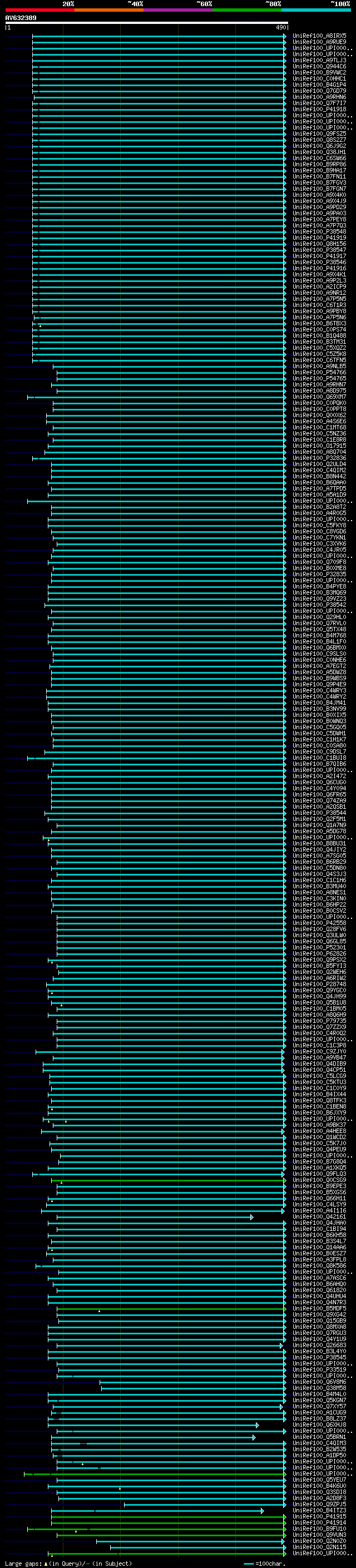Open UniRef100_P41914 hit
Screen dimensions: 356x1568
point(319,1522)
